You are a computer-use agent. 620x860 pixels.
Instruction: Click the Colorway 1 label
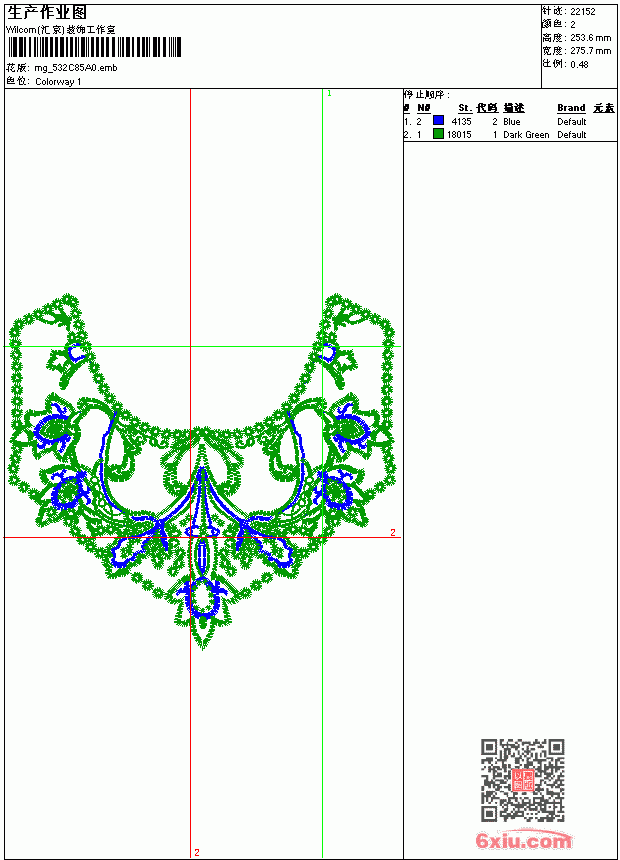tap(58, 82)
